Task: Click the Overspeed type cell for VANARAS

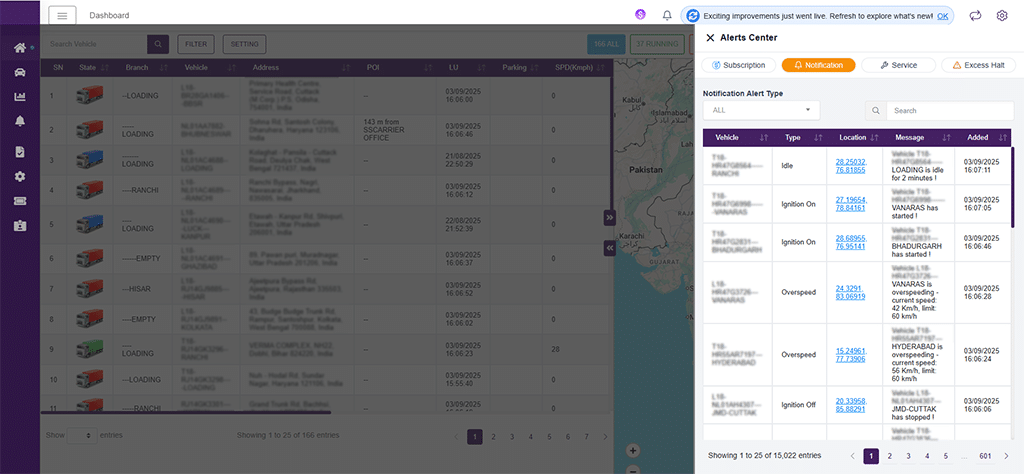Action: point(799,292)
